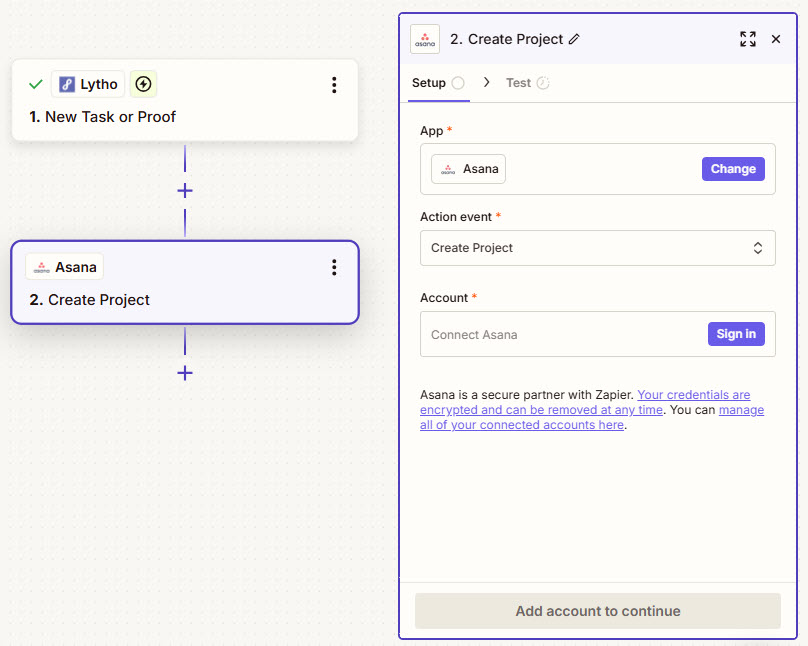The height and width of the screenshot is (646, 808).
Task: Click the Account field label
Action: pos(444,298)
